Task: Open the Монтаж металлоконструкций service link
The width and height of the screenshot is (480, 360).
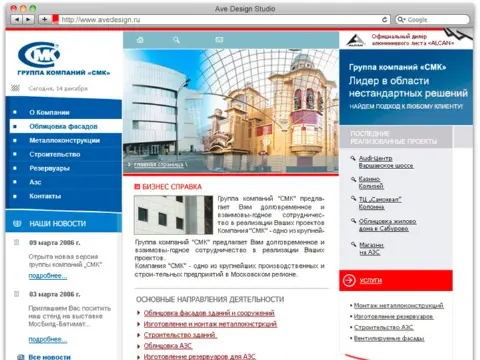Action: [399, 305]
